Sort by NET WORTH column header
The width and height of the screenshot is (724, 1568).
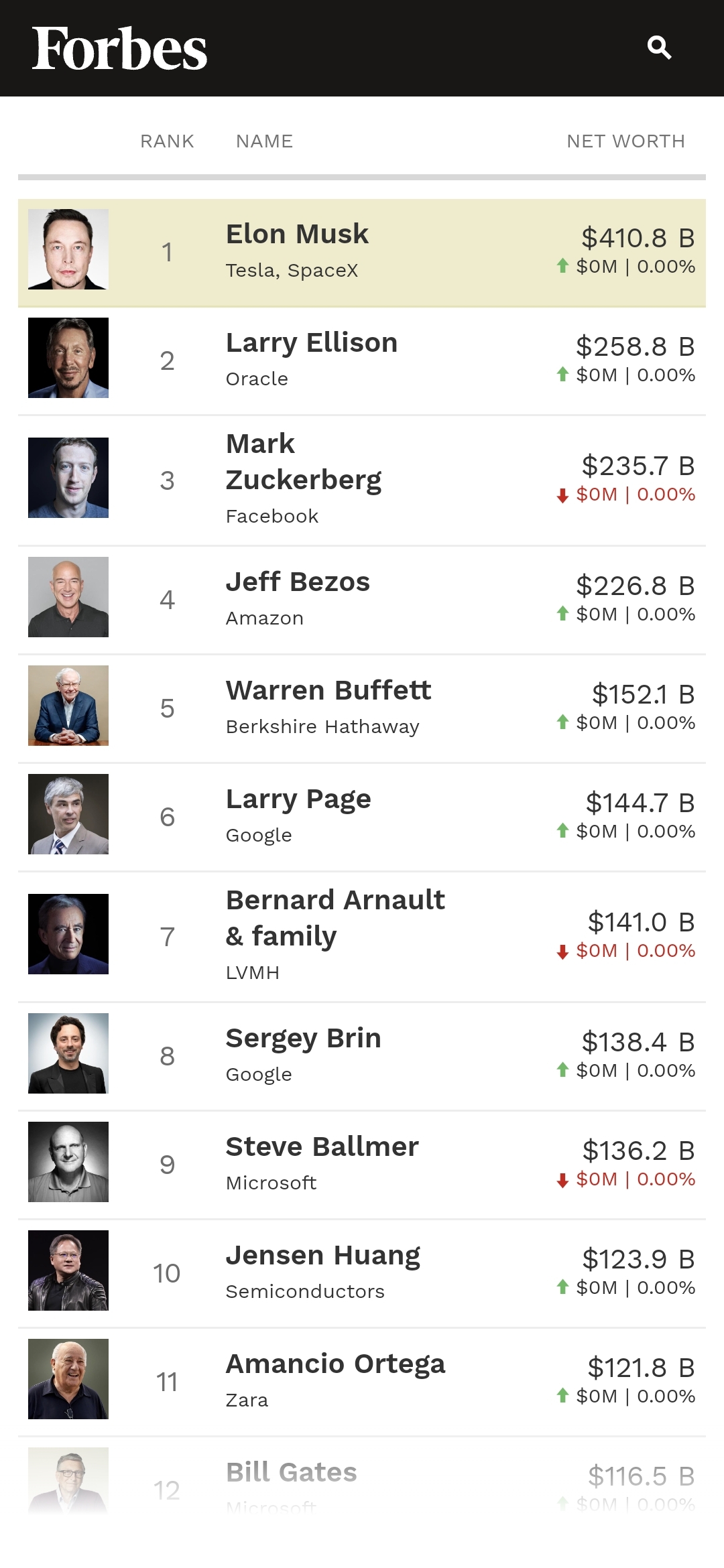tap(625, 141)
